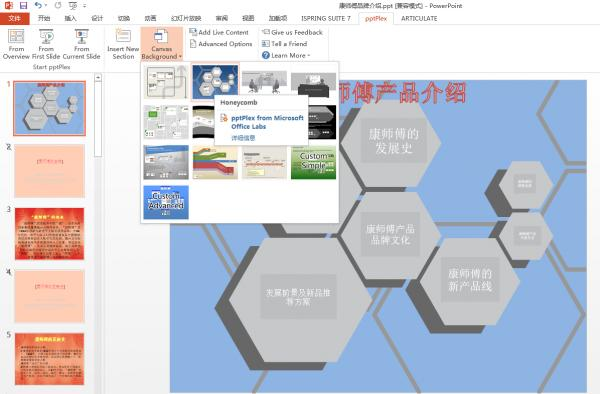Open the quick access toolbar customize arrow

click(85, 5)
